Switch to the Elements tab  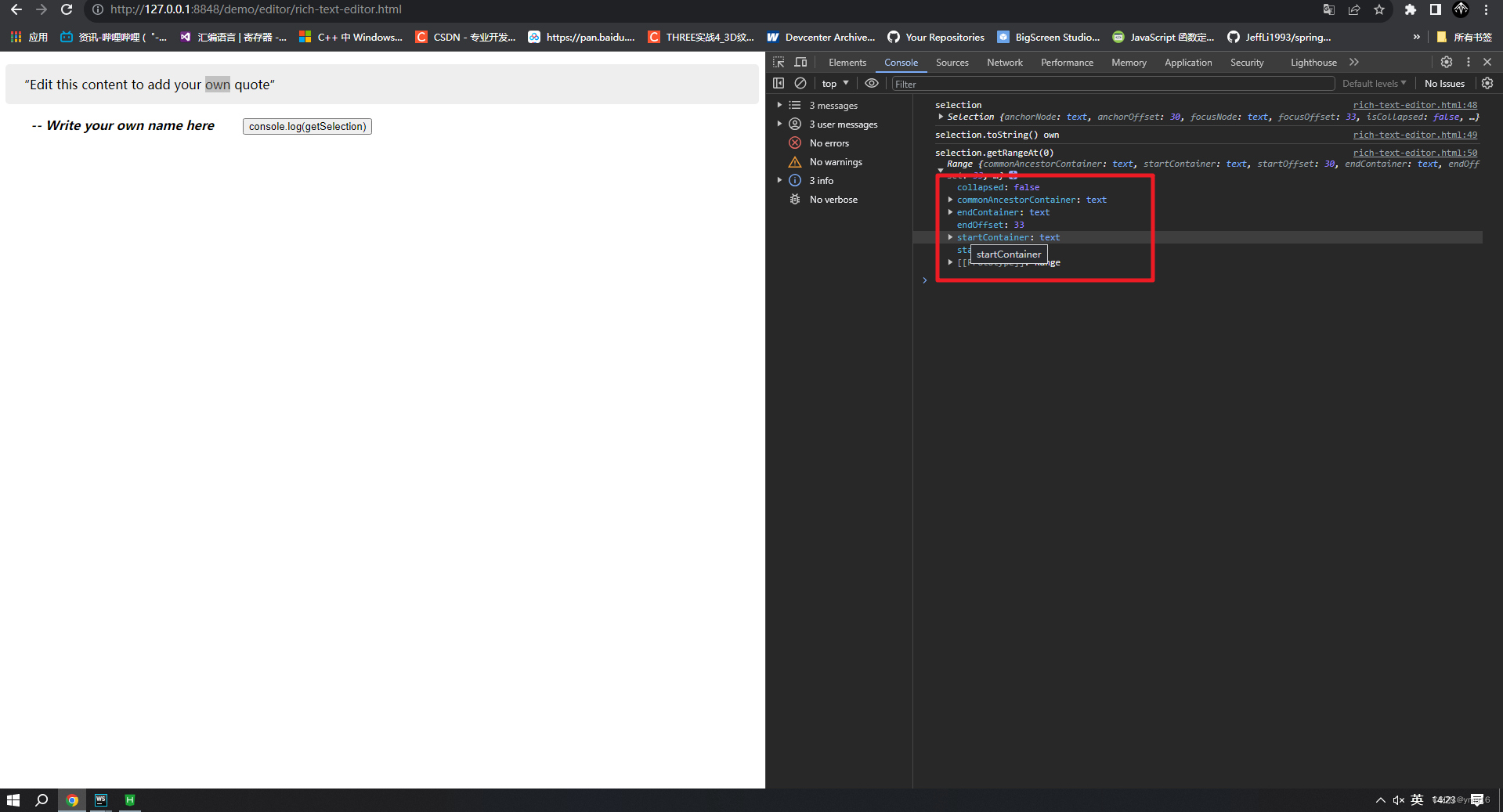pyautogui.click(x=847, y=62)
